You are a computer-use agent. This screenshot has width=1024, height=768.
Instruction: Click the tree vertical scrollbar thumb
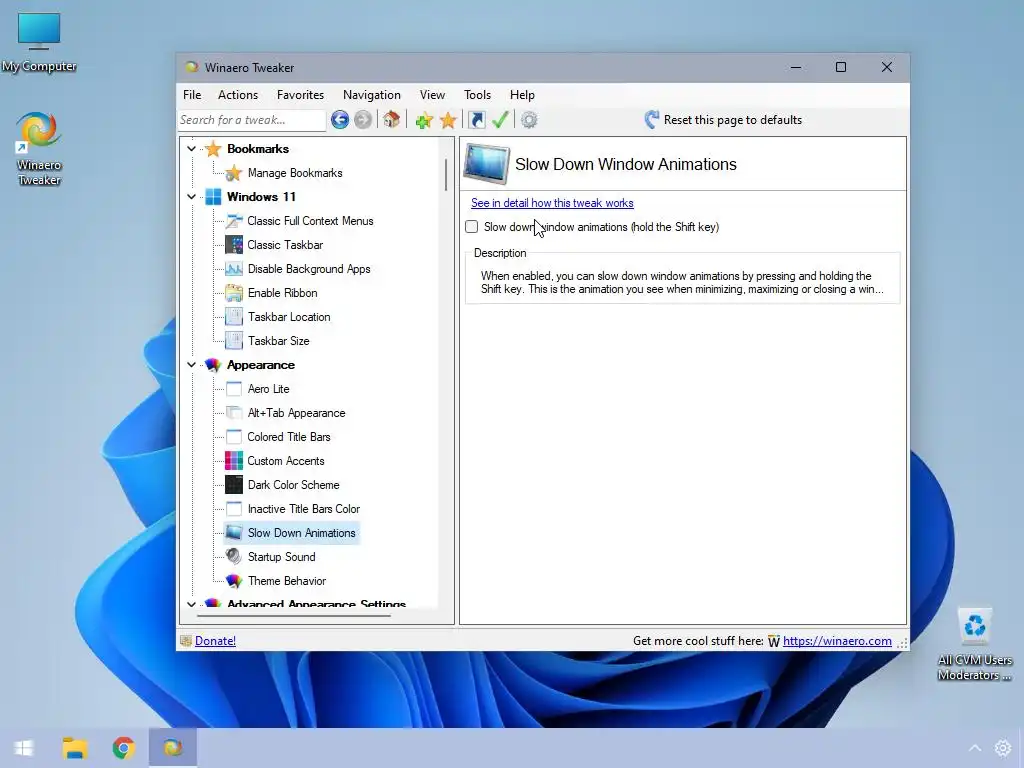(x=446, y=174)
